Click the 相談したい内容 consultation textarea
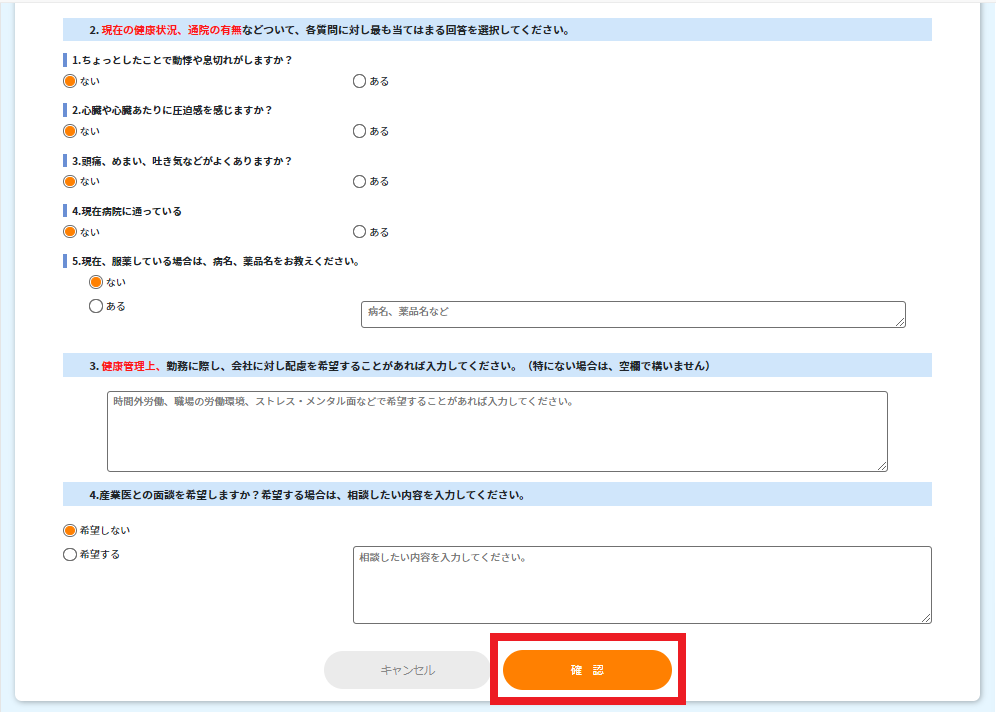Viewport: 996px width, 712px height. click(x=642, y=585)
